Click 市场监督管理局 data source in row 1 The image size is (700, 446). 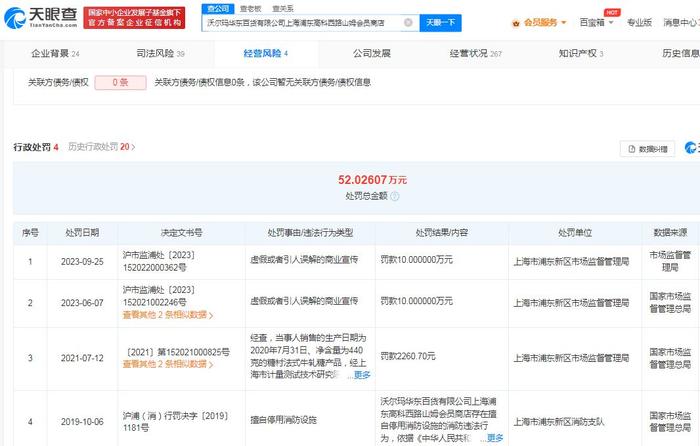pyautogui.click(x=670, y=262)
